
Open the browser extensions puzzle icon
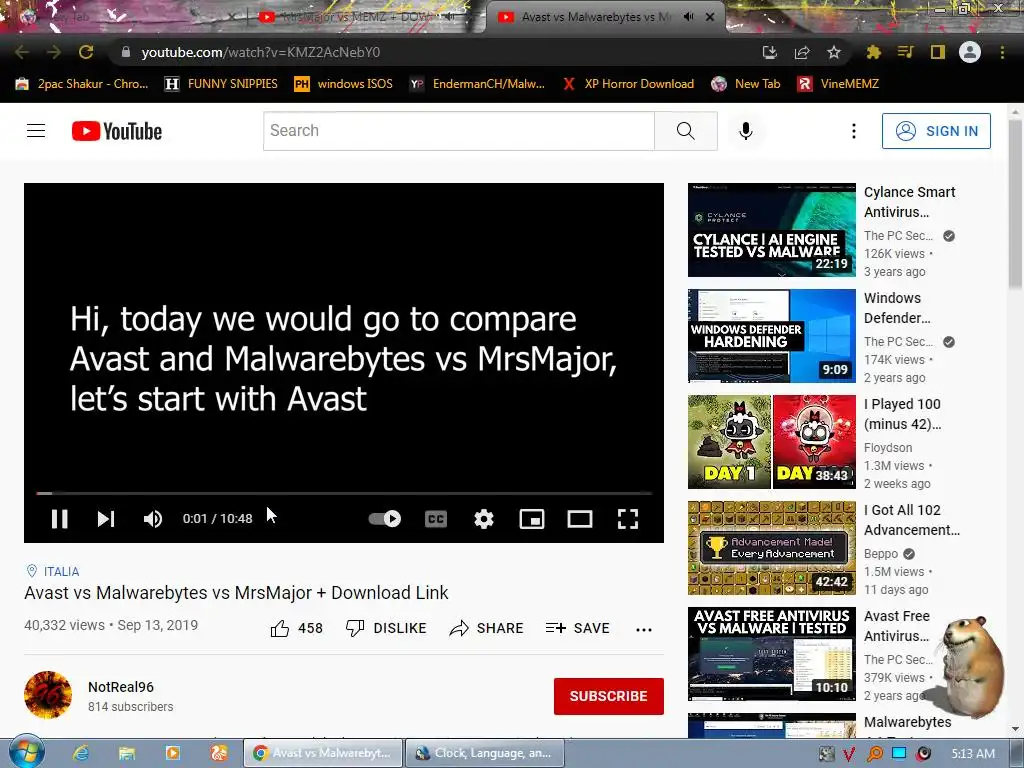point(873,52)
